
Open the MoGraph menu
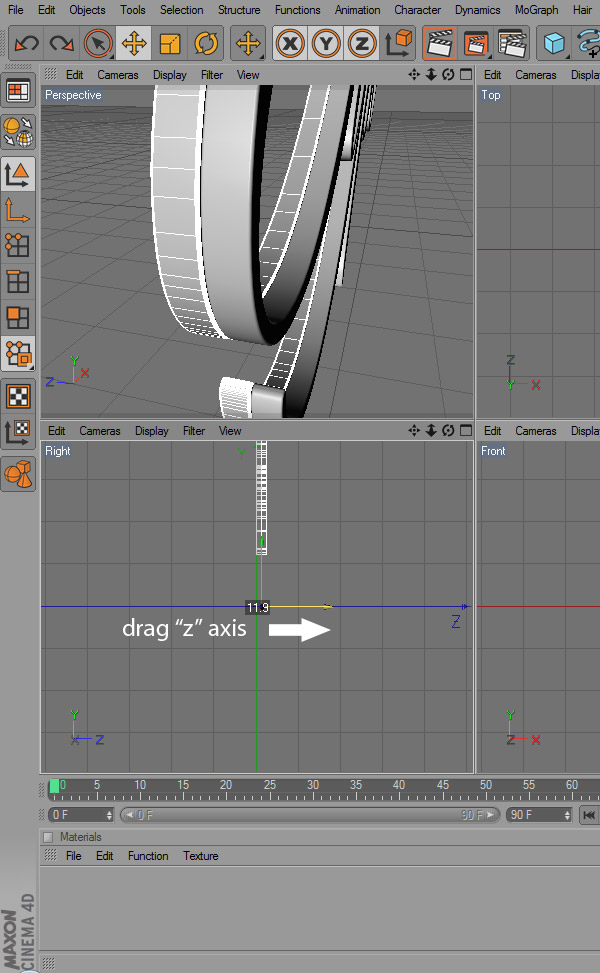pyautogui.click(x=537, y=10)
